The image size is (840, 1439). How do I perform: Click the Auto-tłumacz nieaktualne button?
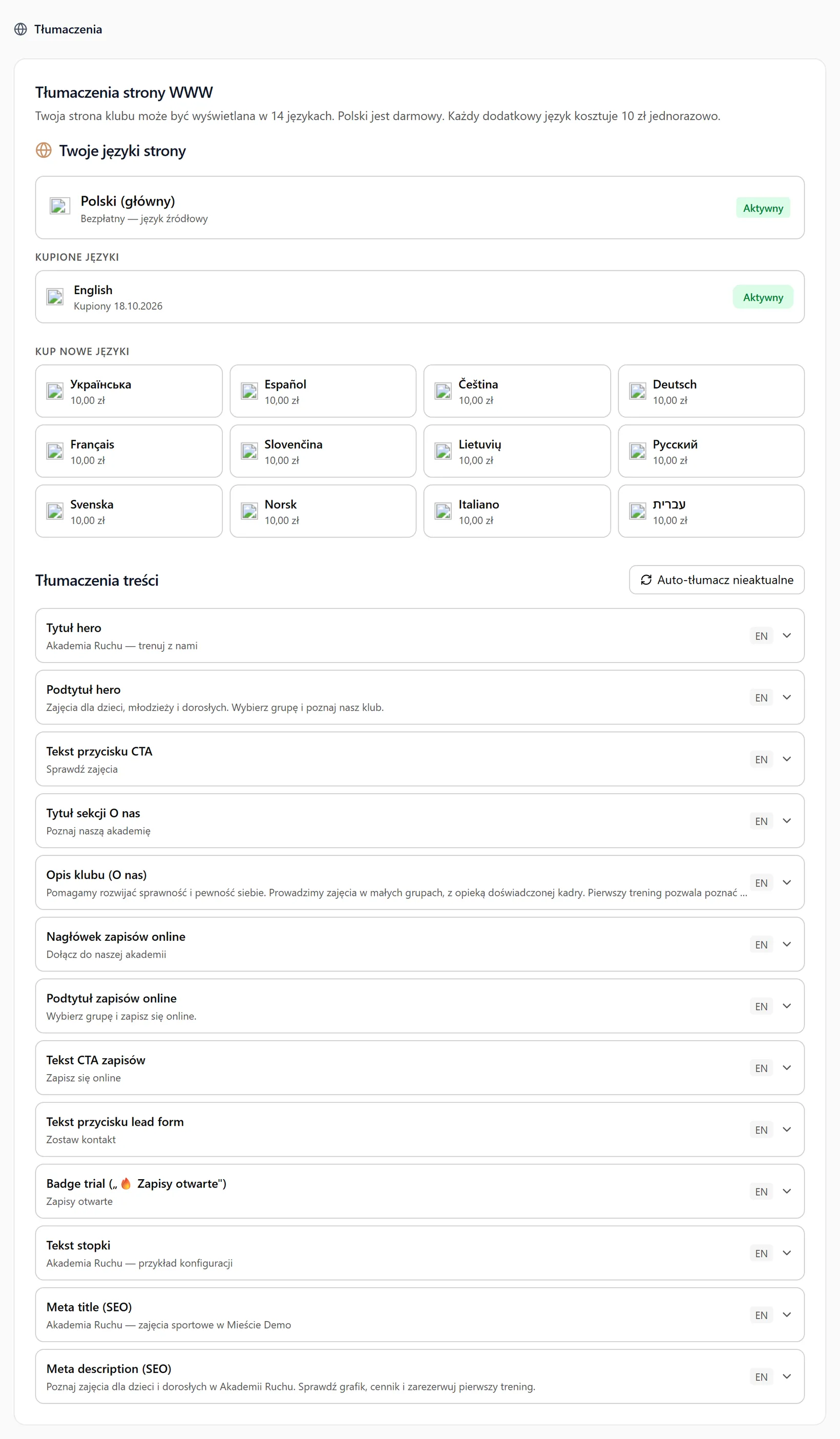(x=717, y=580)
